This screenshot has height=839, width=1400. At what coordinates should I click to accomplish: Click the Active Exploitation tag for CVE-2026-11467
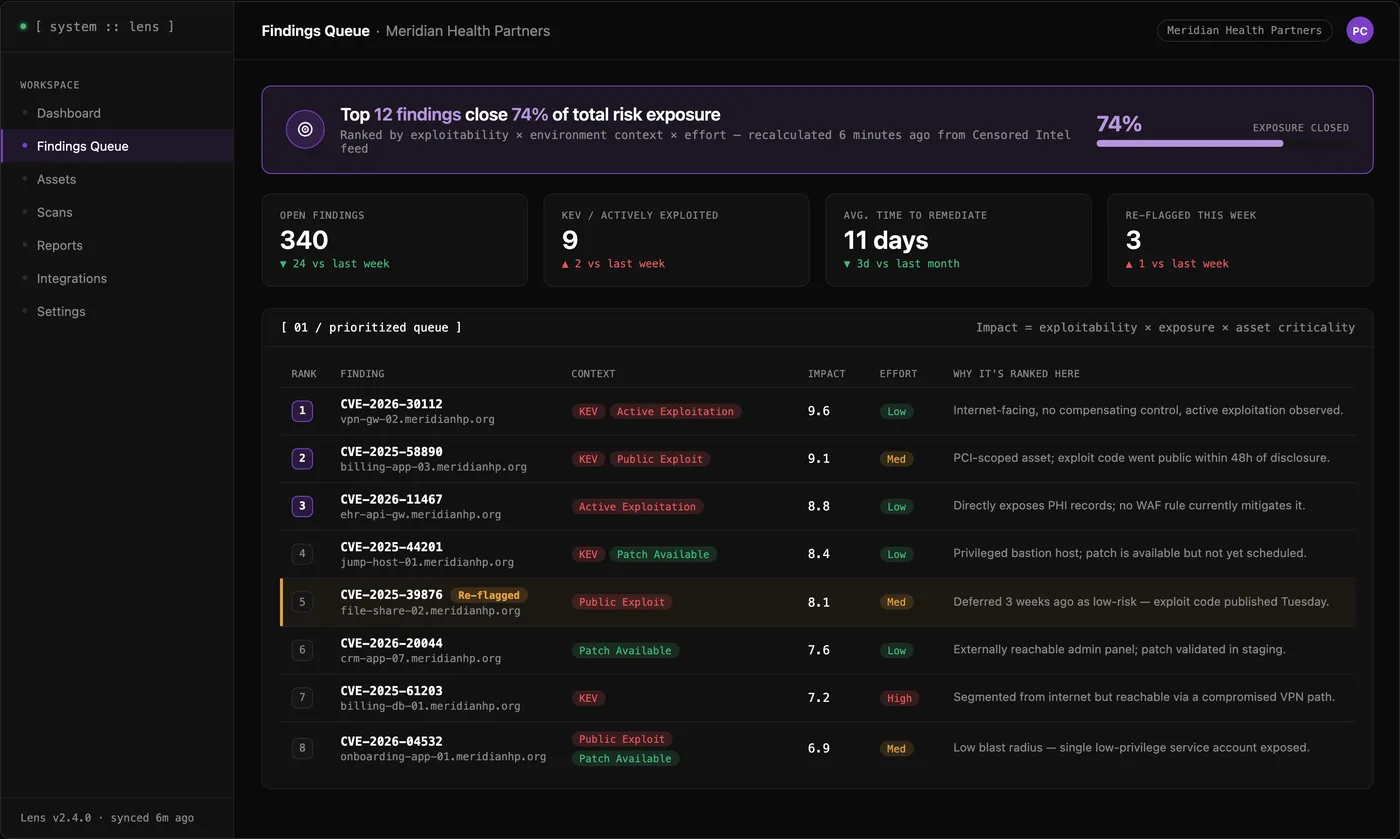point(637,507)
